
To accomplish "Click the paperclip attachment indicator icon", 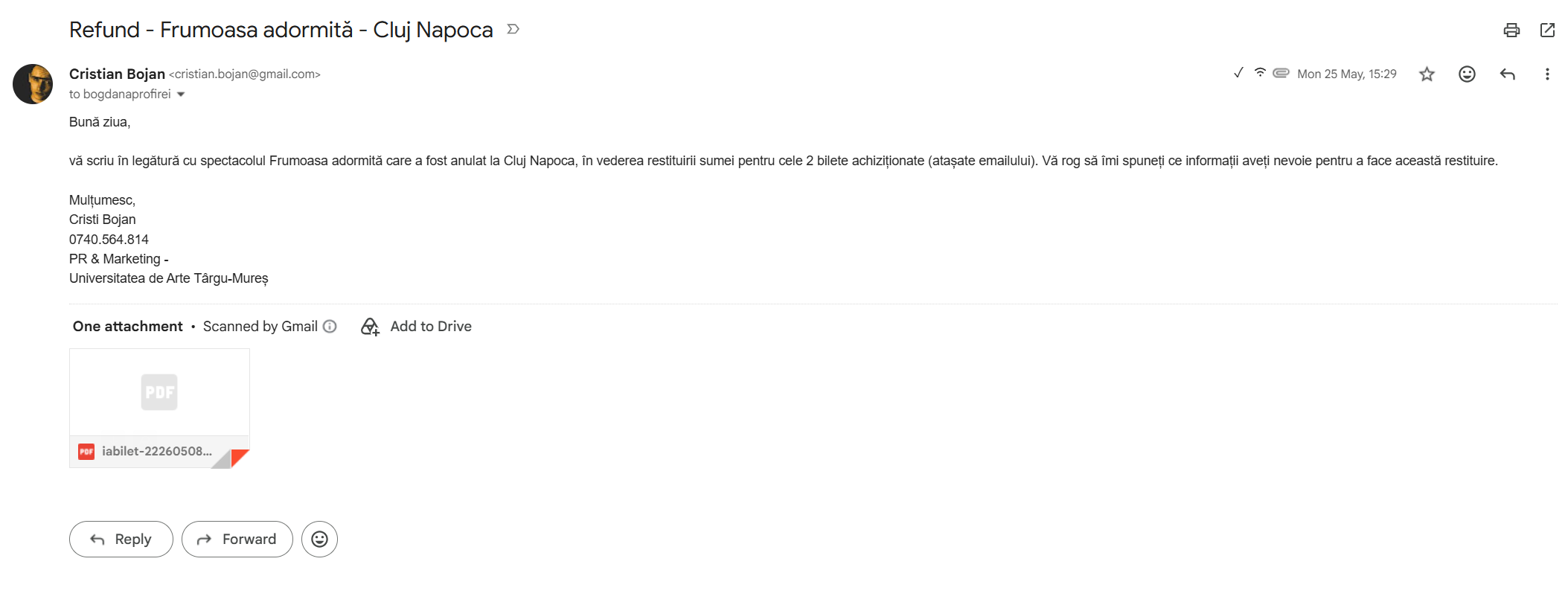I will coord(1280,73).
